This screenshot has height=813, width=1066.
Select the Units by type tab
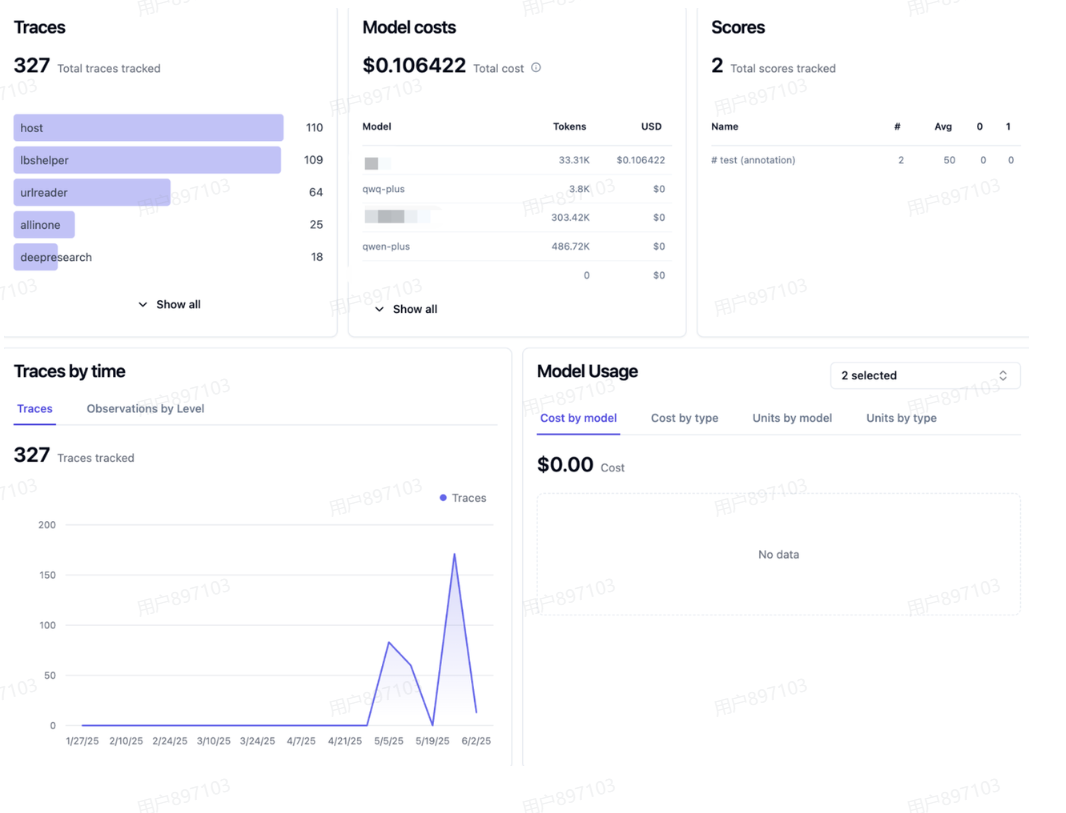[901, 418]
